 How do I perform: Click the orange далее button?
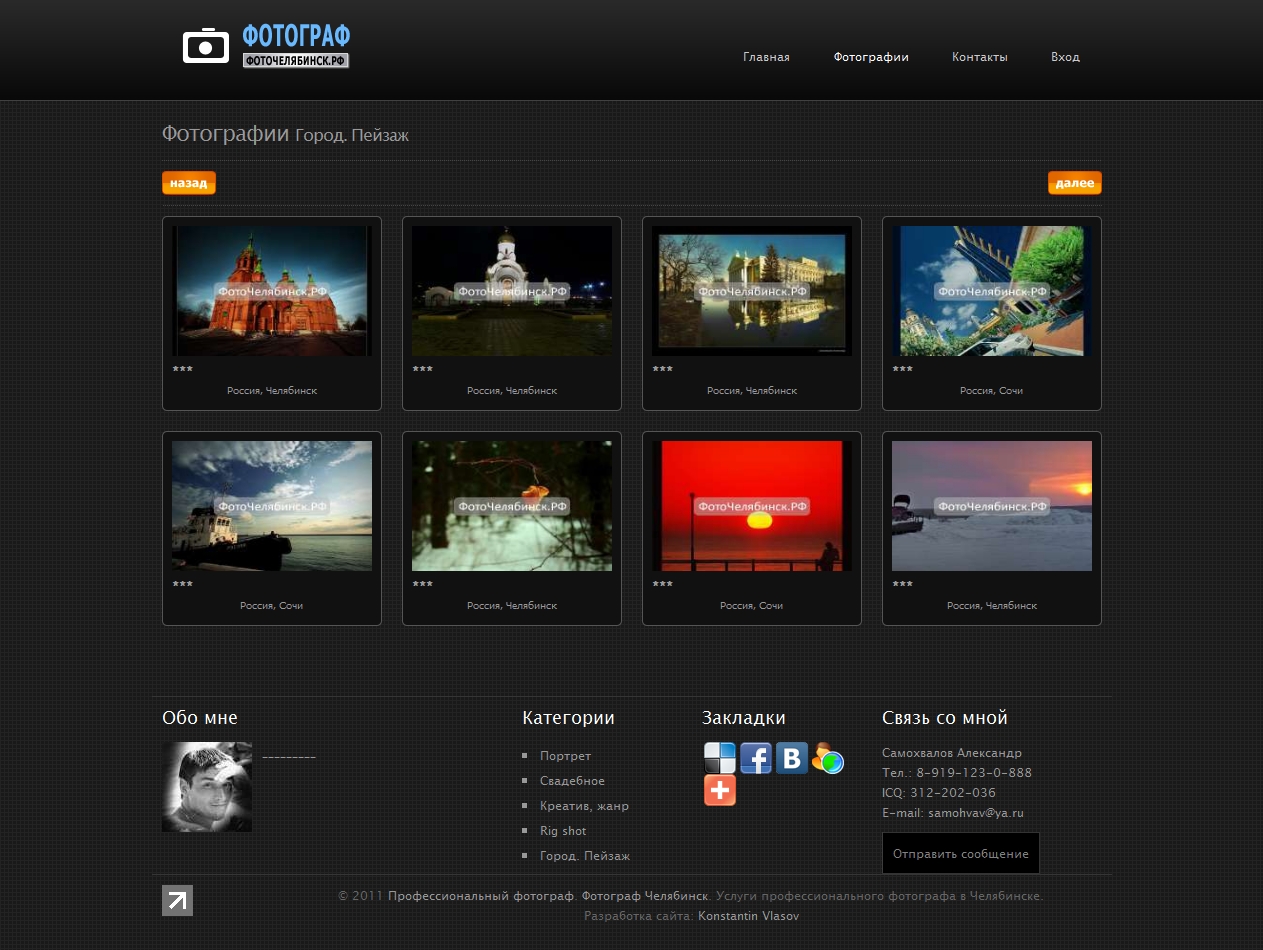(1075, 183)
